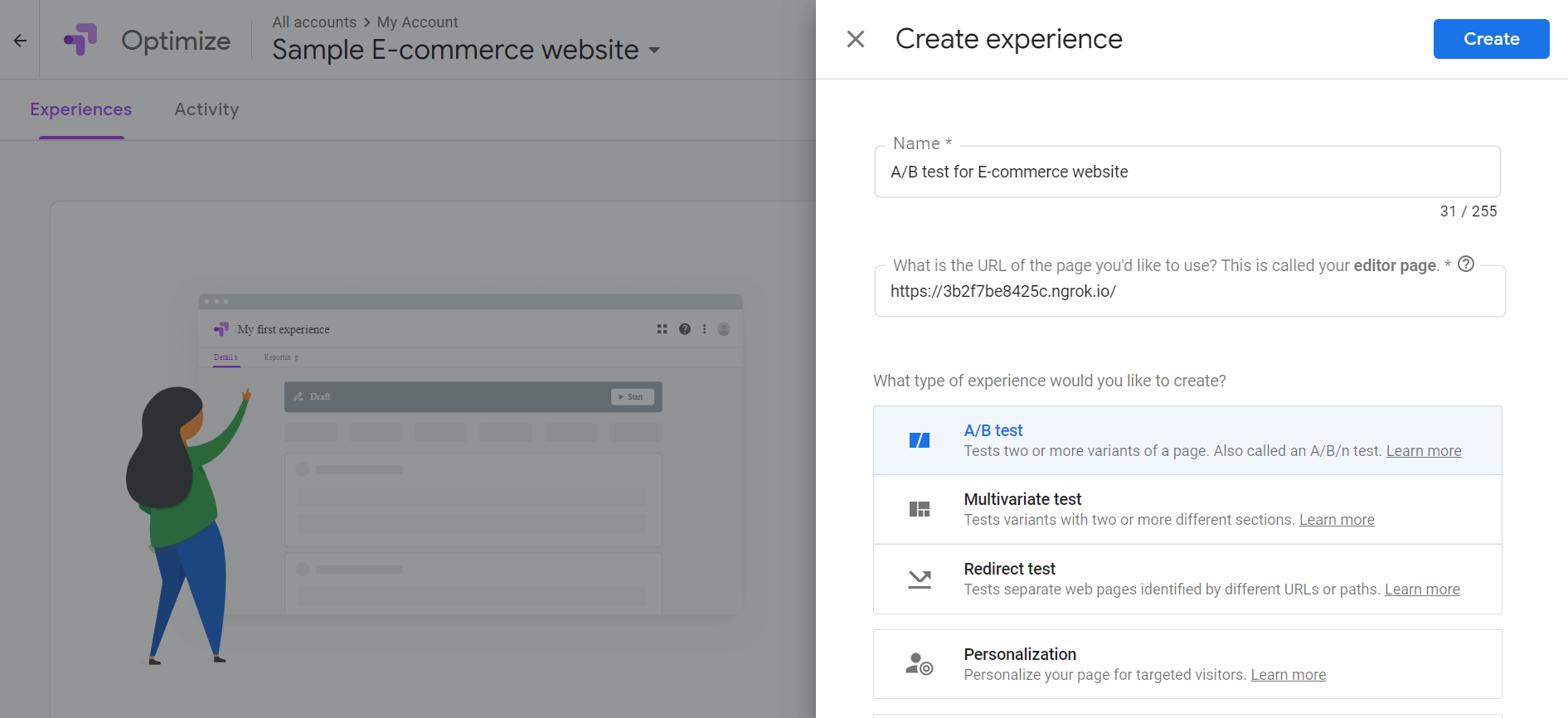Select the Multivariate test experience type
Viewport: 1568px width, 718px height.
1187,509
